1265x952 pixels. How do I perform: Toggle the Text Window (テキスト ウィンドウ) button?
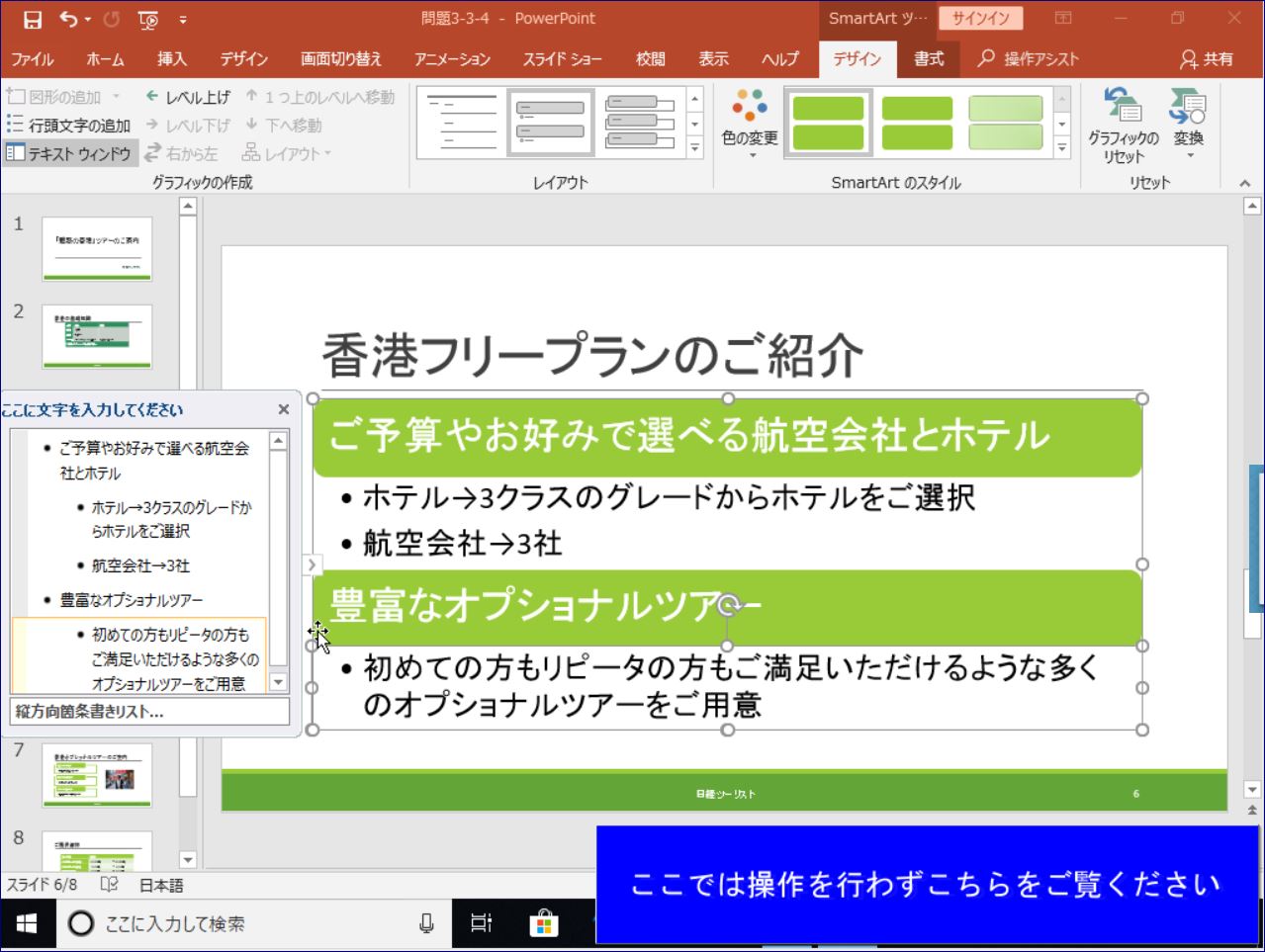(69, 153)
